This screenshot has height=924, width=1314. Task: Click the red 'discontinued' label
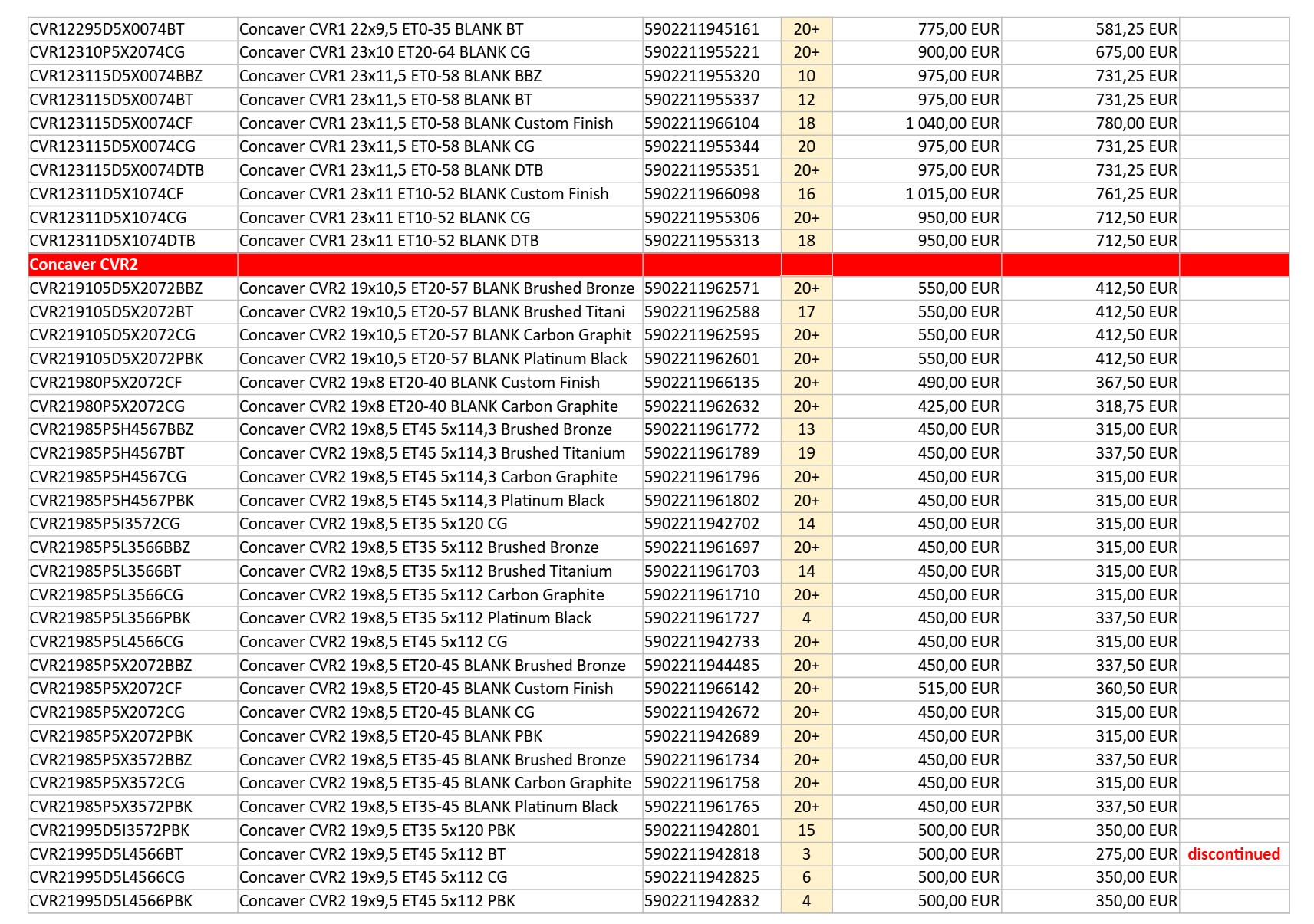point(1233,853)
